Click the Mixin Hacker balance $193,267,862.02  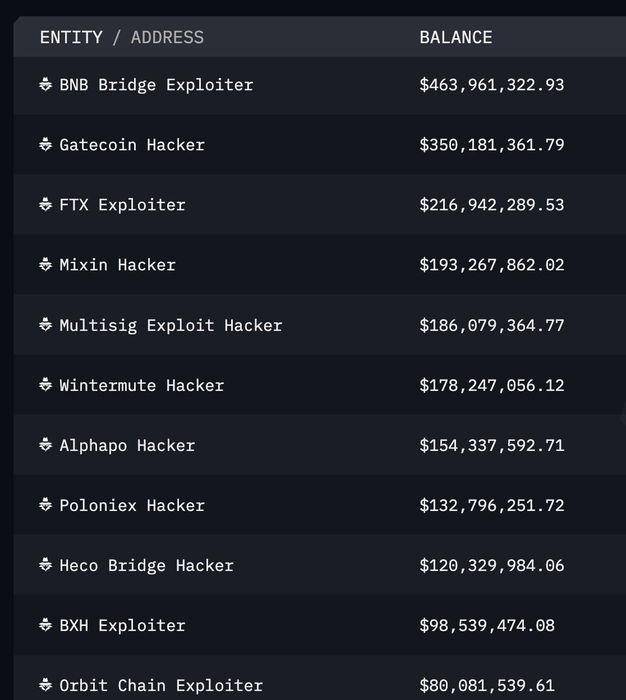click(x=492, y=265)
